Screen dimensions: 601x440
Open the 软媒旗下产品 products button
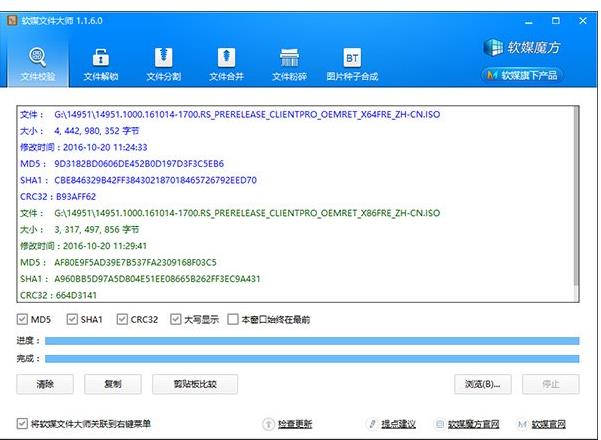[x=522, y=75]
